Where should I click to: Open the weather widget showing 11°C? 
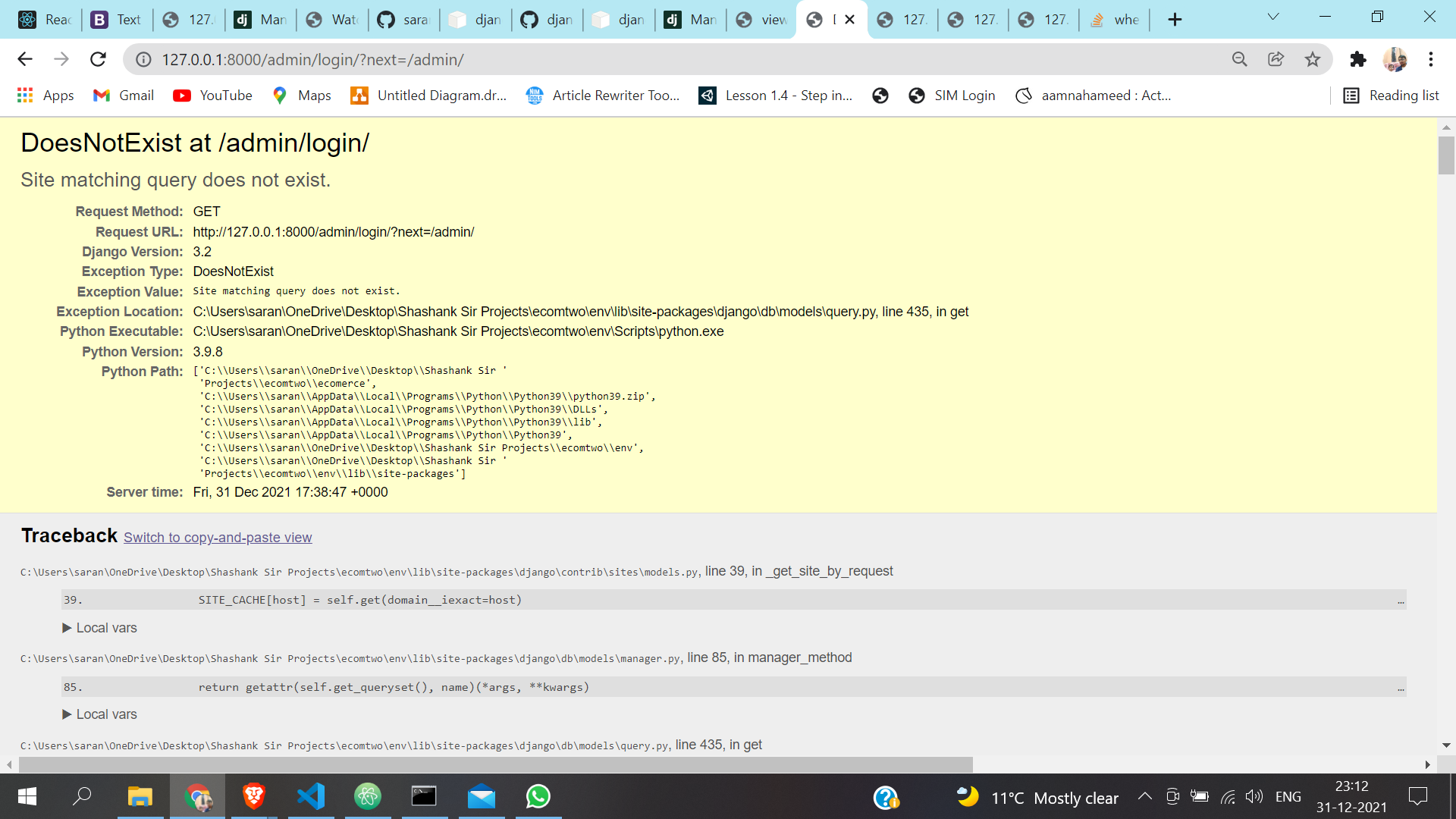(x=1037, y=797)
